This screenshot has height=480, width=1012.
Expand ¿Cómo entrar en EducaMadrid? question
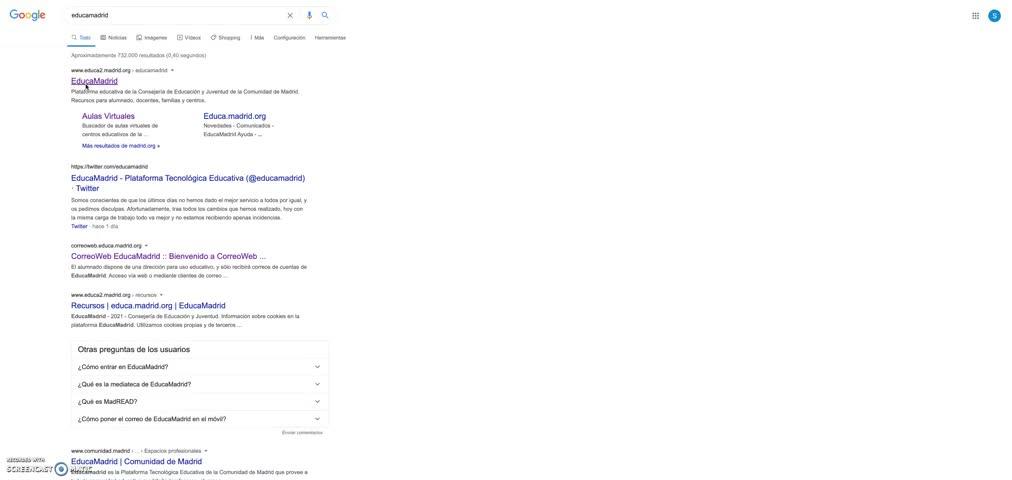click(x=199, y=367)
